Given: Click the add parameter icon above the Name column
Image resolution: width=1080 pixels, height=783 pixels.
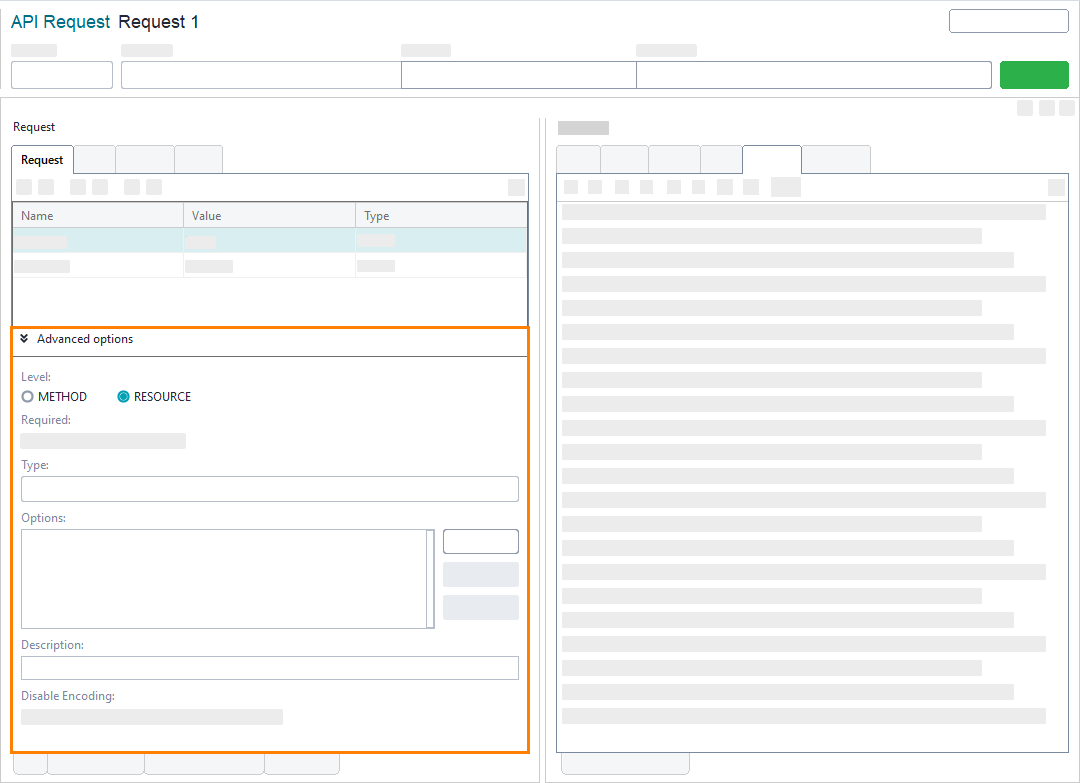Looking at the screenshot, I should point(23,186).
